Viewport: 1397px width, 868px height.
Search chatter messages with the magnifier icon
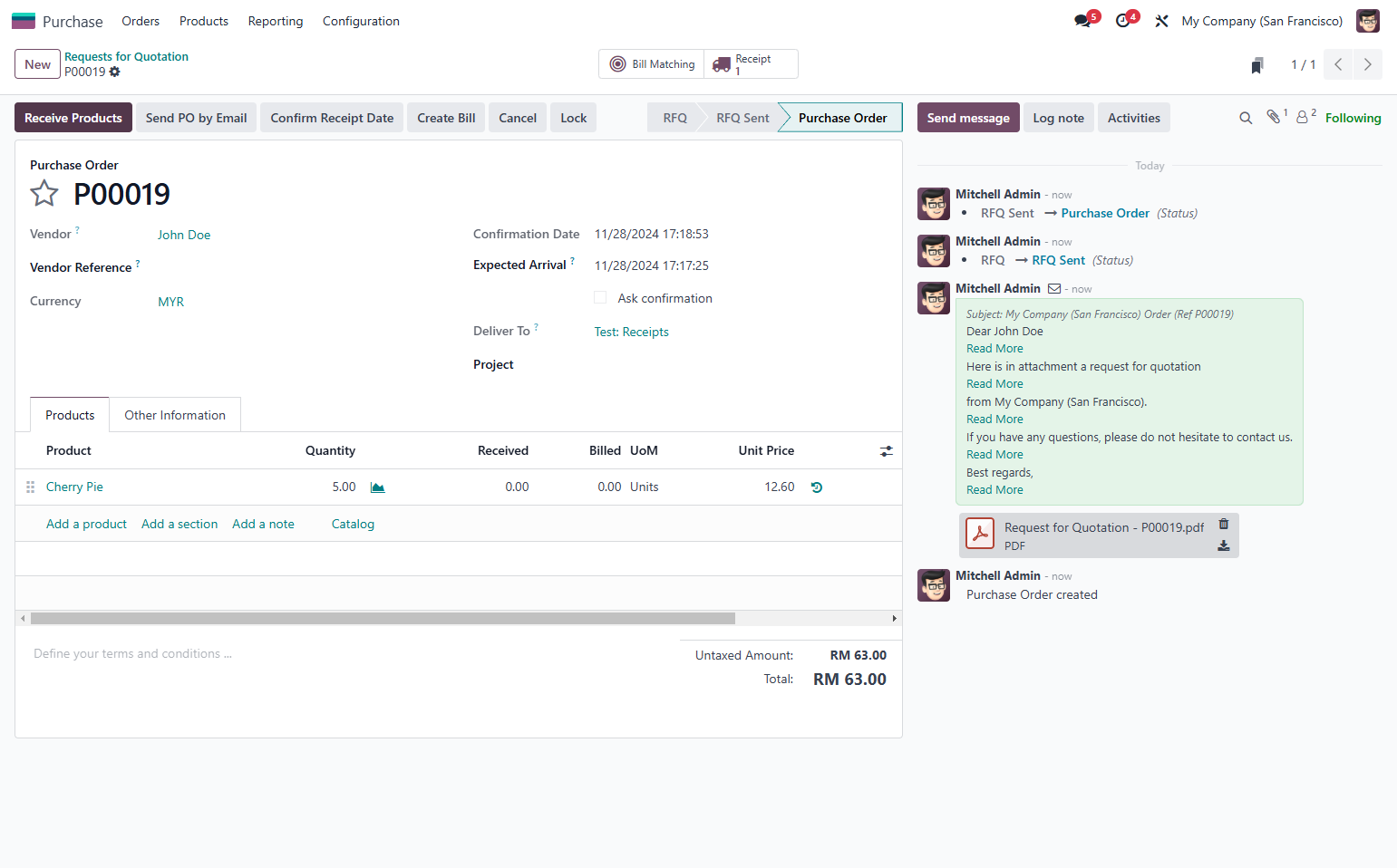tap(1246, 118)
